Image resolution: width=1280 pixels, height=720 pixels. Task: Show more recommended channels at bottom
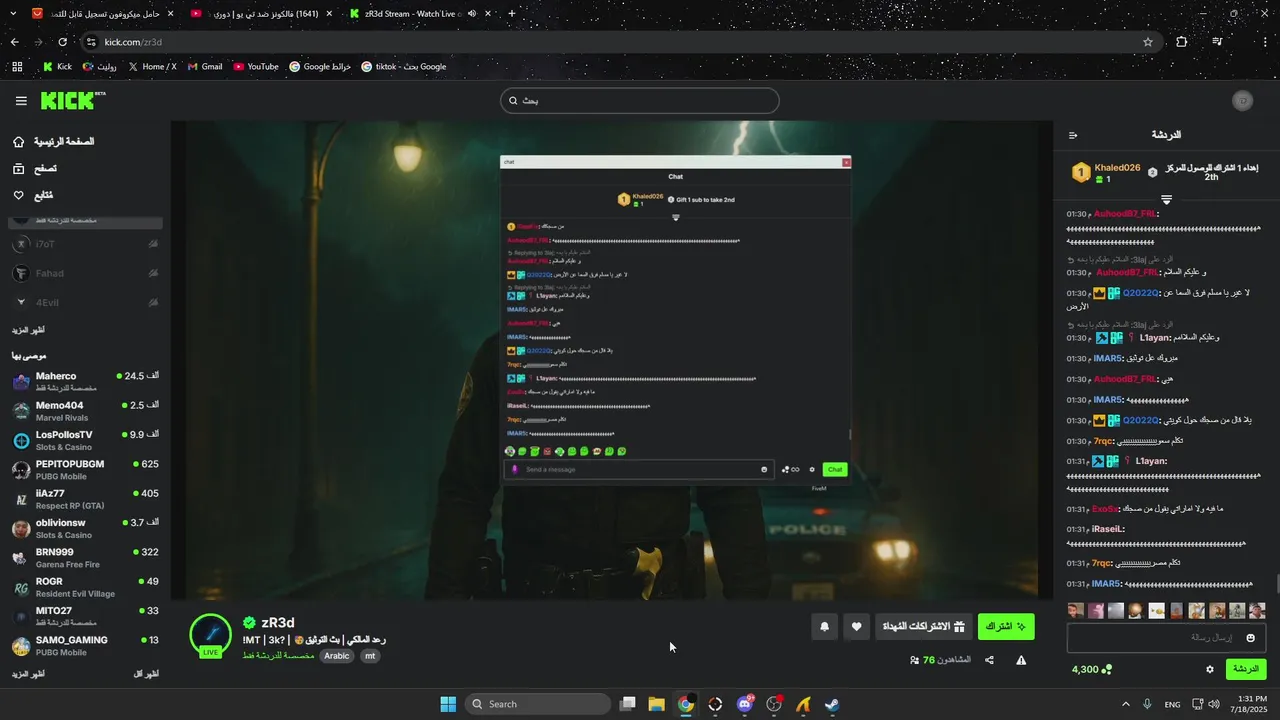(x=28, y=674)
